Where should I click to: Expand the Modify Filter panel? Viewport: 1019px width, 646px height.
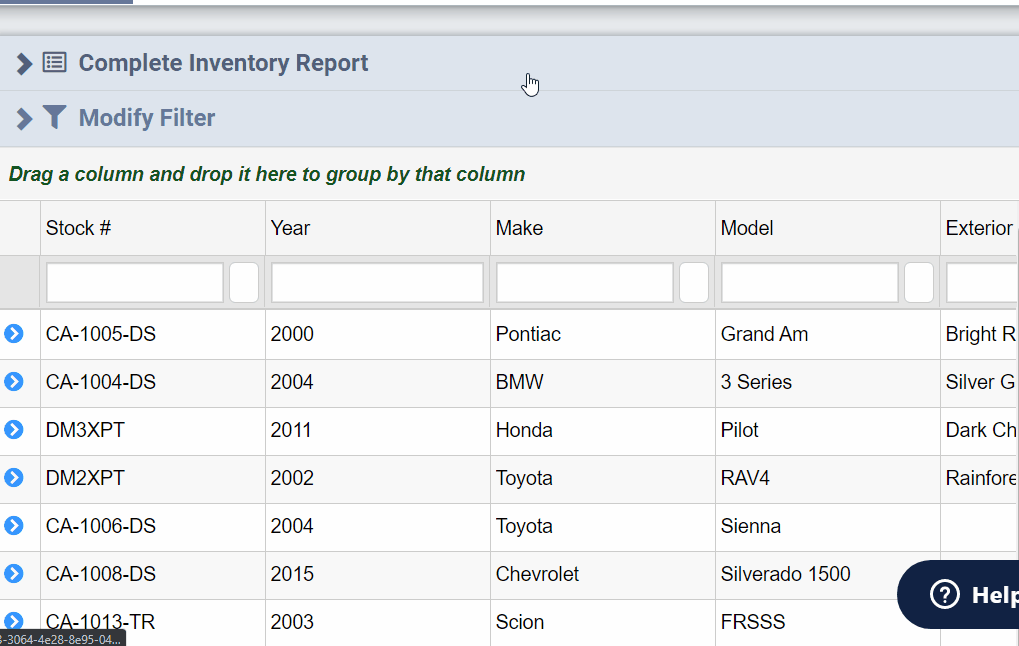[23, 117]
